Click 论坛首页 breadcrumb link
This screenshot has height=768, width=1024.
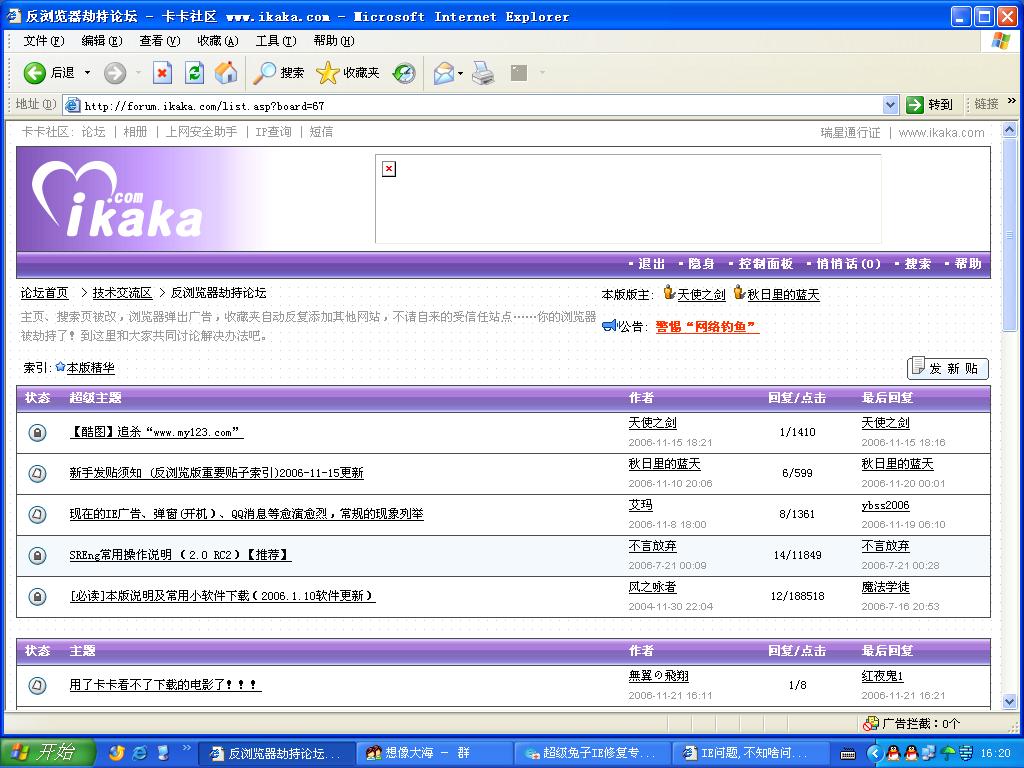[44, 293]
